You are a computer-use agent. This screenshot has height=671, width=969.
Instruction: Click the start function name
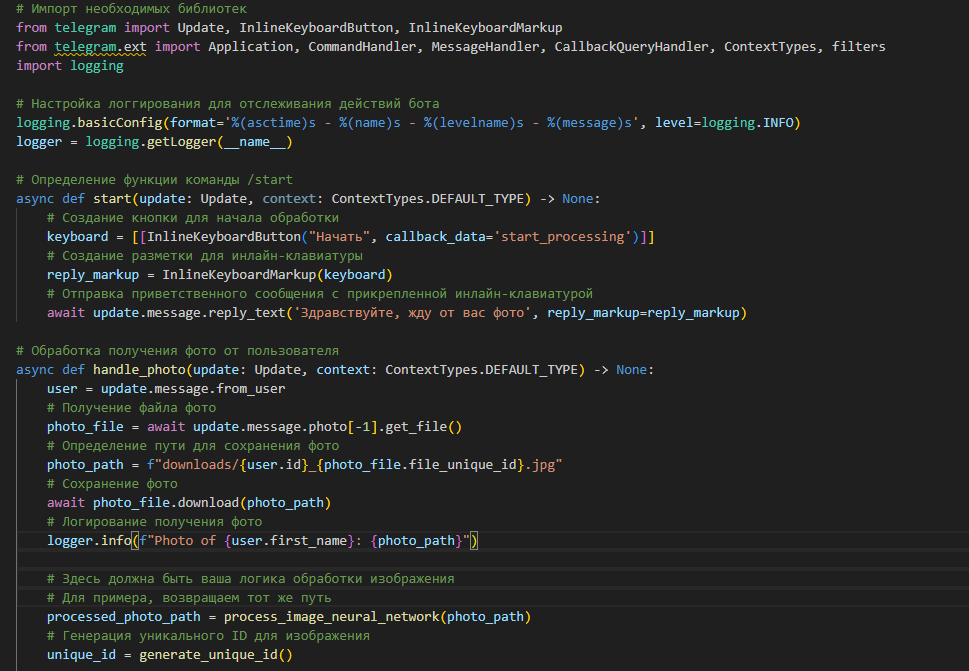(112, 198)
